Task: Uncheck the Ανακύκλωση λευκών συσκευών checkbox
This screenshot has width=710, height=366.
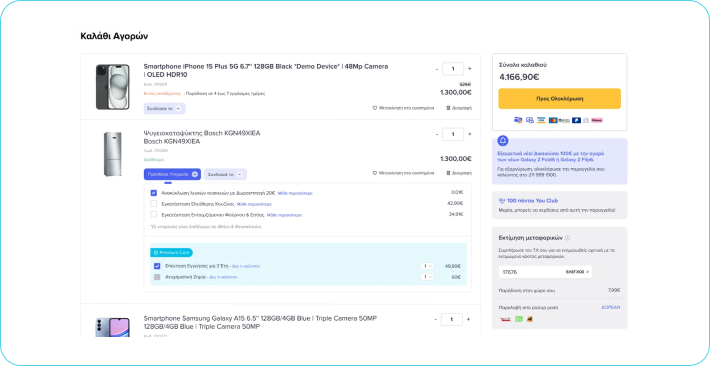Action: pos(154,193)
